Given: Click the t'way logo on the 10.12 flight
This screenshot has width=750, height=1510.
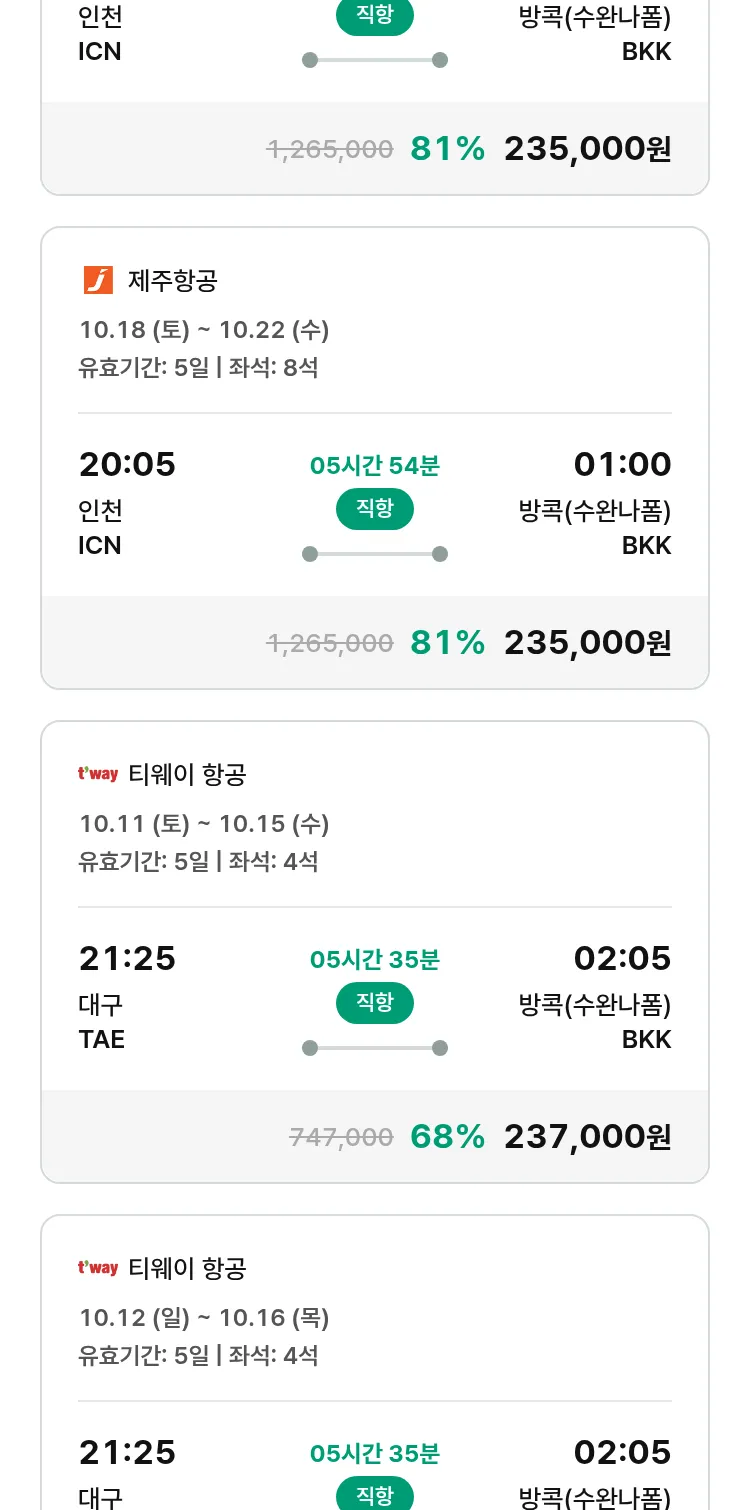Looking at the screenshot, I should [98, 1268].
